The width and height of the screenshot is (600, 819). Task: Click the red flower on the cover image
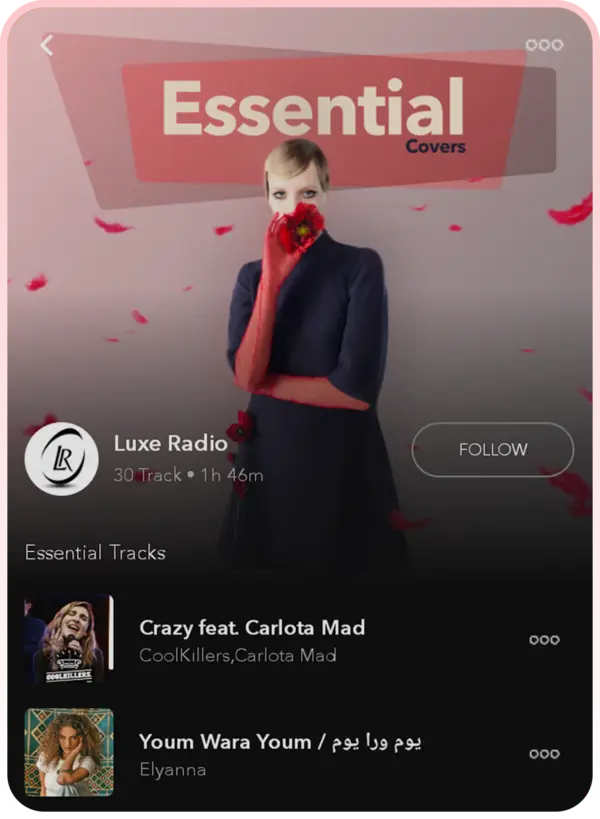pos(301,227)
